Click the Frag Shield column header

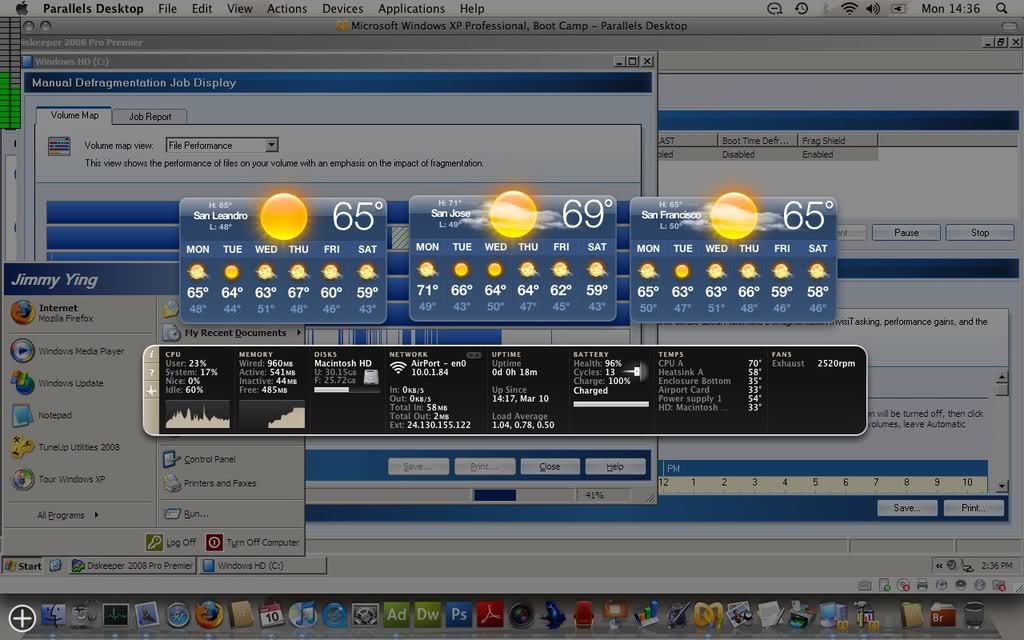[x=837, y=140]
